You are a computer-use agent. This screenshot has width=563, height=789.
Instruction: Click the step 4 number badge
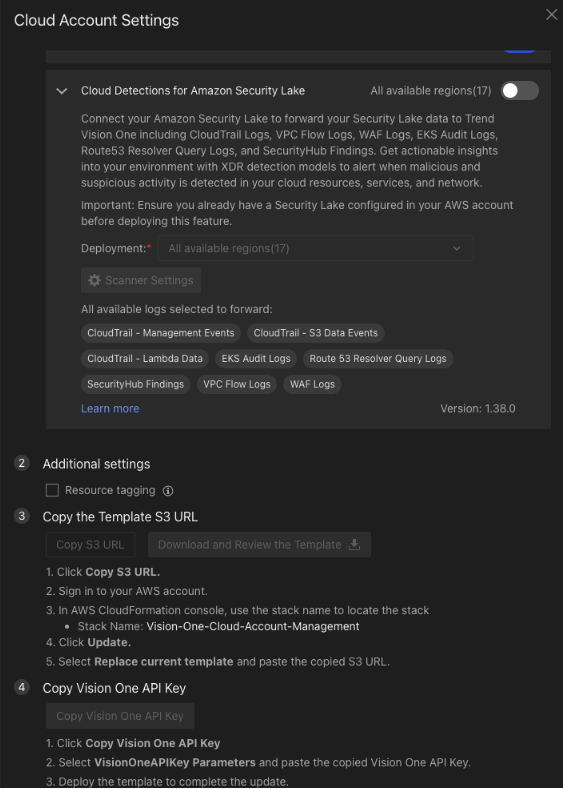22,687
